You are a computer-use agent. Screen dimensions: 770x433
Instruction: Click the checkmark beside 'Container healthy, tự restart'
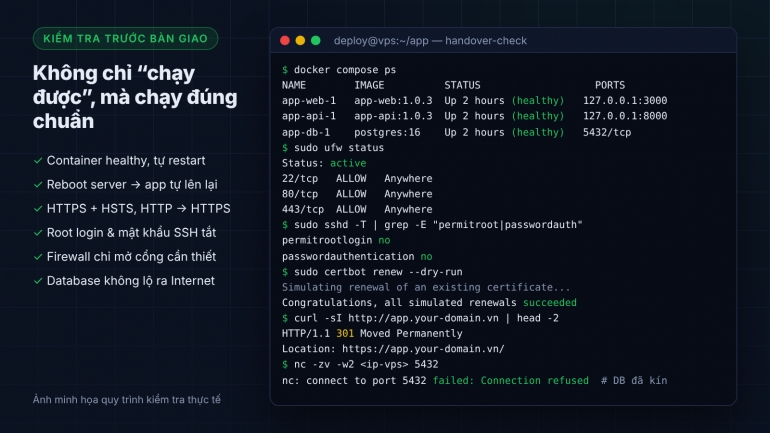click(38, 161)
